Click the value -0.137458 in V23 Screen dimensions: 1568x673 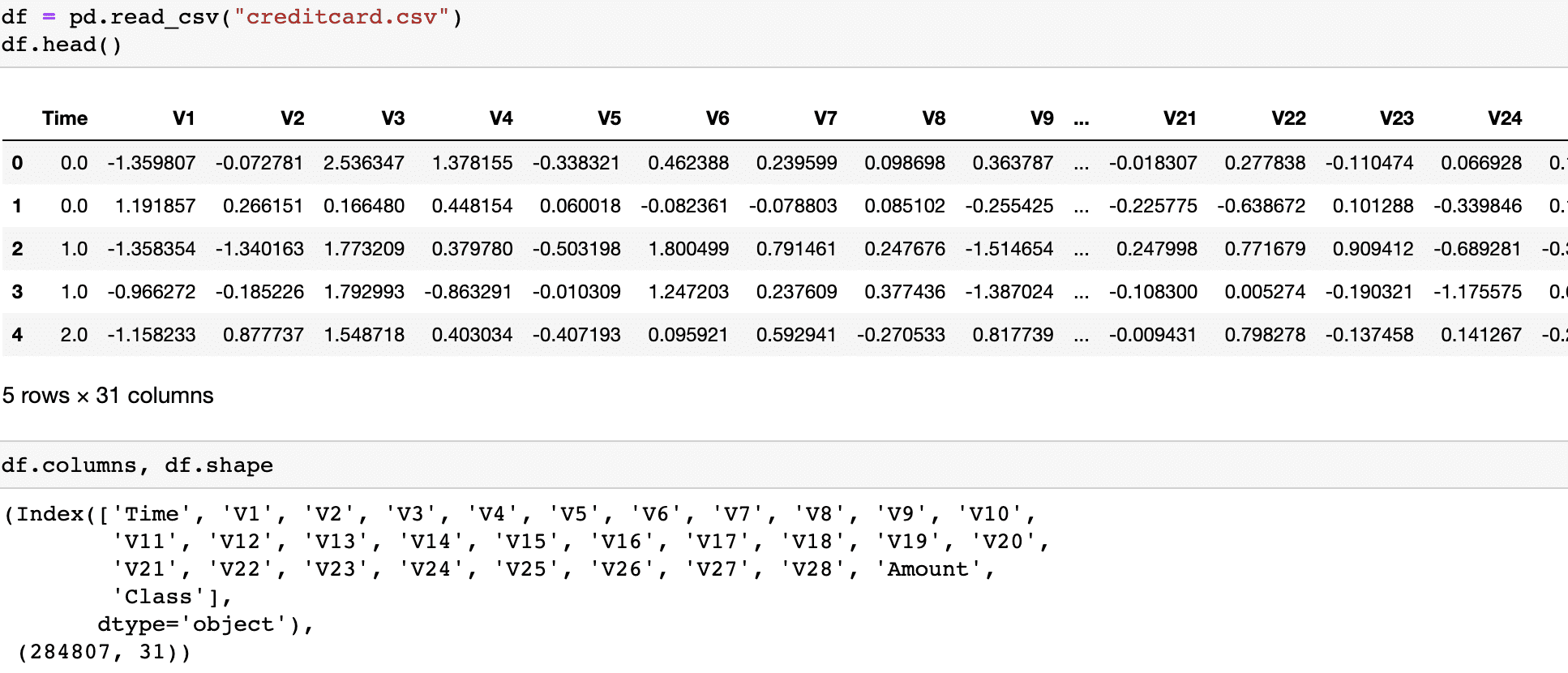[1369, 335]
